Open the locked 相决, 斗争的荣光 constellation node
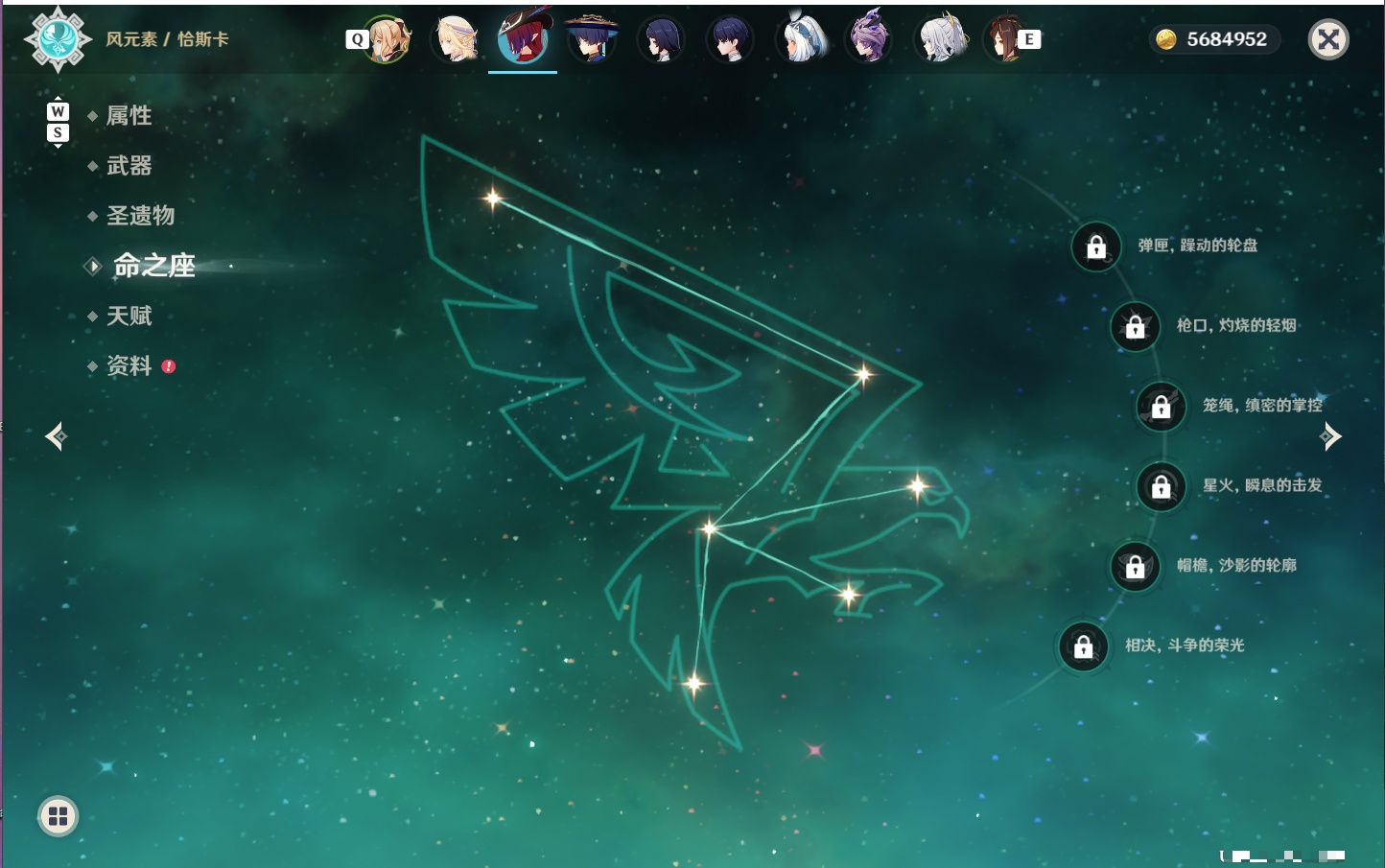 coord(1084,646)
